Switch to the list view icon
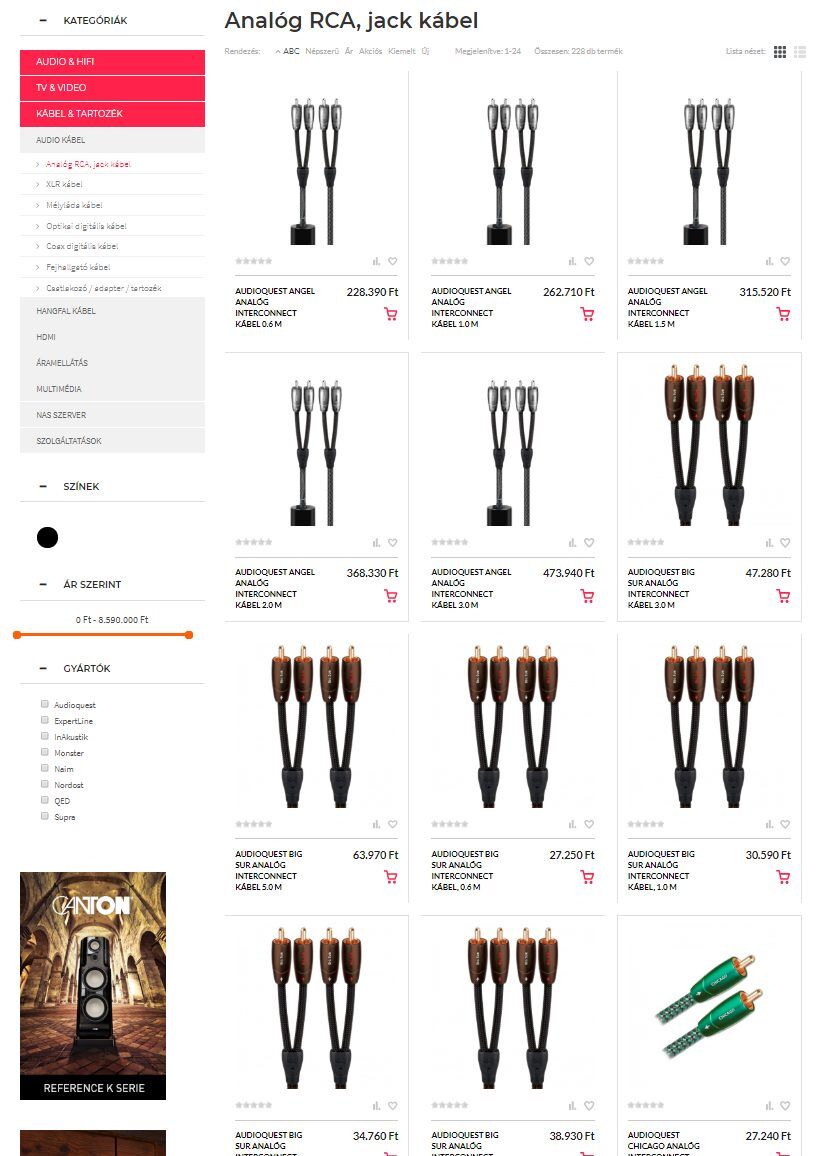The width and height of the screenshot is (817, 1156). pyautogui.click(x=799, y=52)
